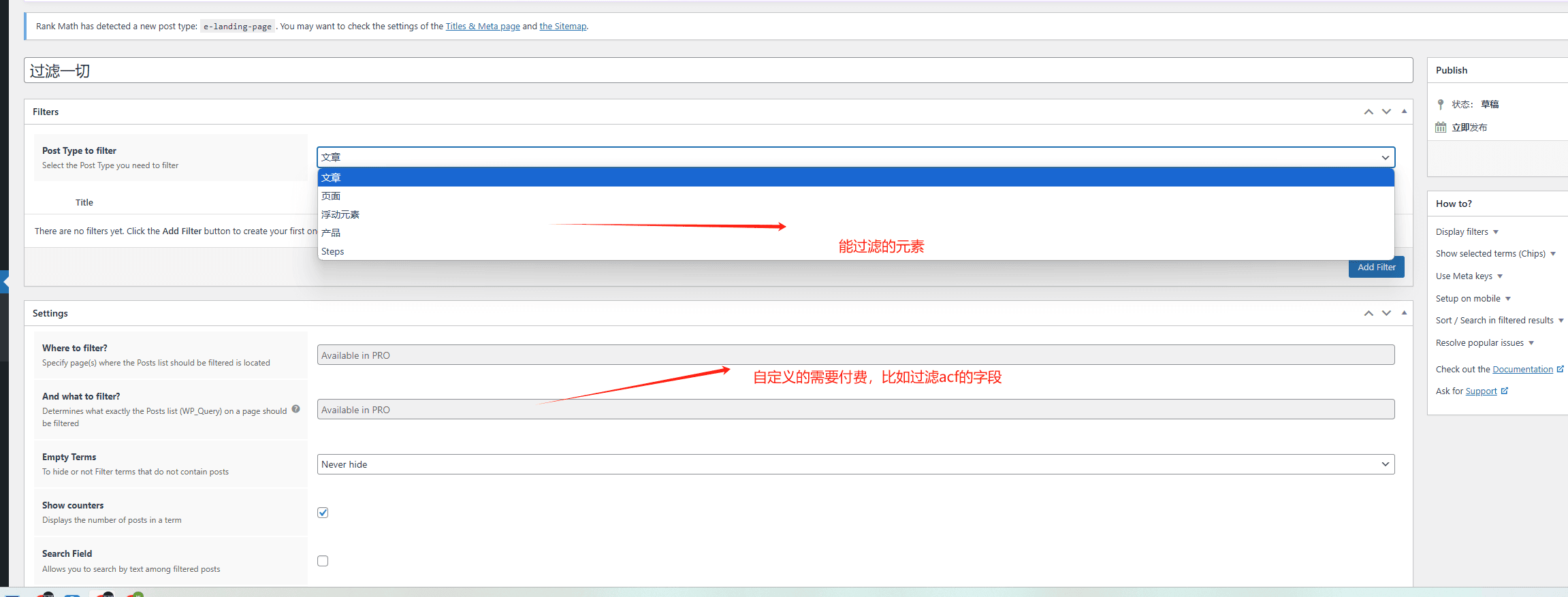Collapse the Settings panel toggle triangle
This screenshot has height=597, width=1568.
coord(1404,312)
